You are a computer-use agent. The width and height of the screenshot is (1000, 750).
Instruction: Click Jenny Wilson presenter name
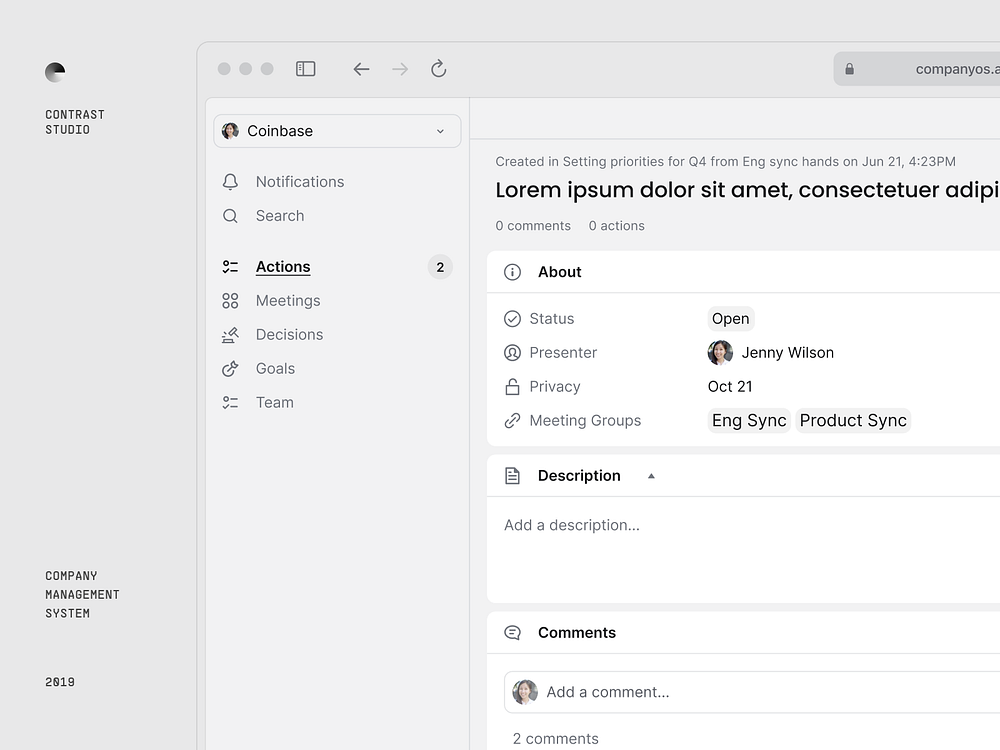(787, 352)
